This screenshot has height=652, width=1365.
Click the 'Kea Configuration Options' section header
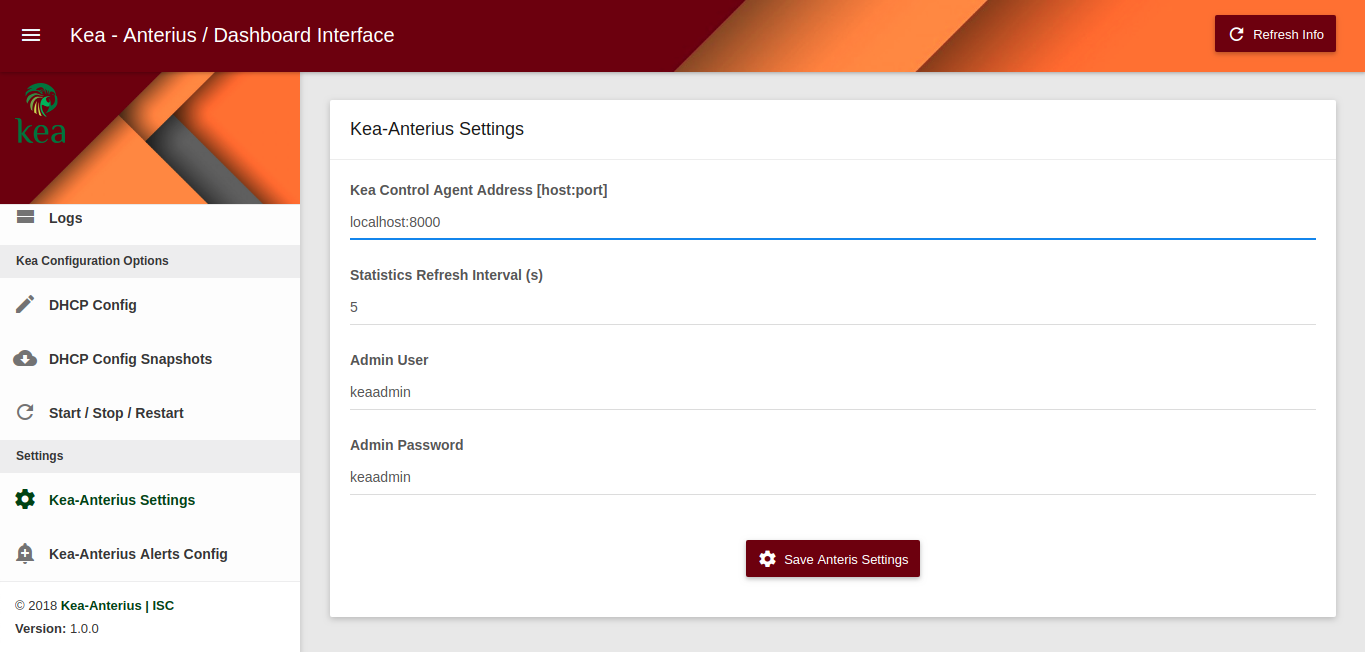[x=92, y=261]
